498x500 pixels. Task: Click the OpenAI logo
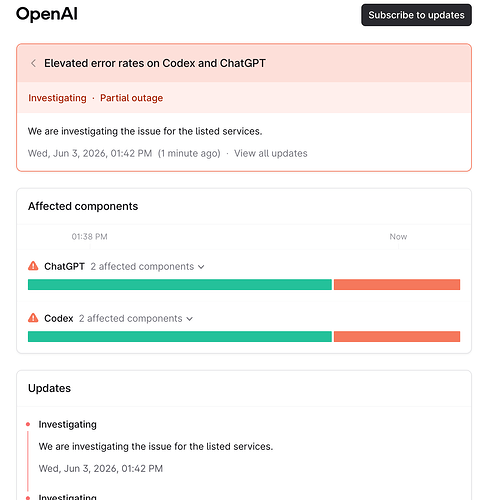click(47, 14)
